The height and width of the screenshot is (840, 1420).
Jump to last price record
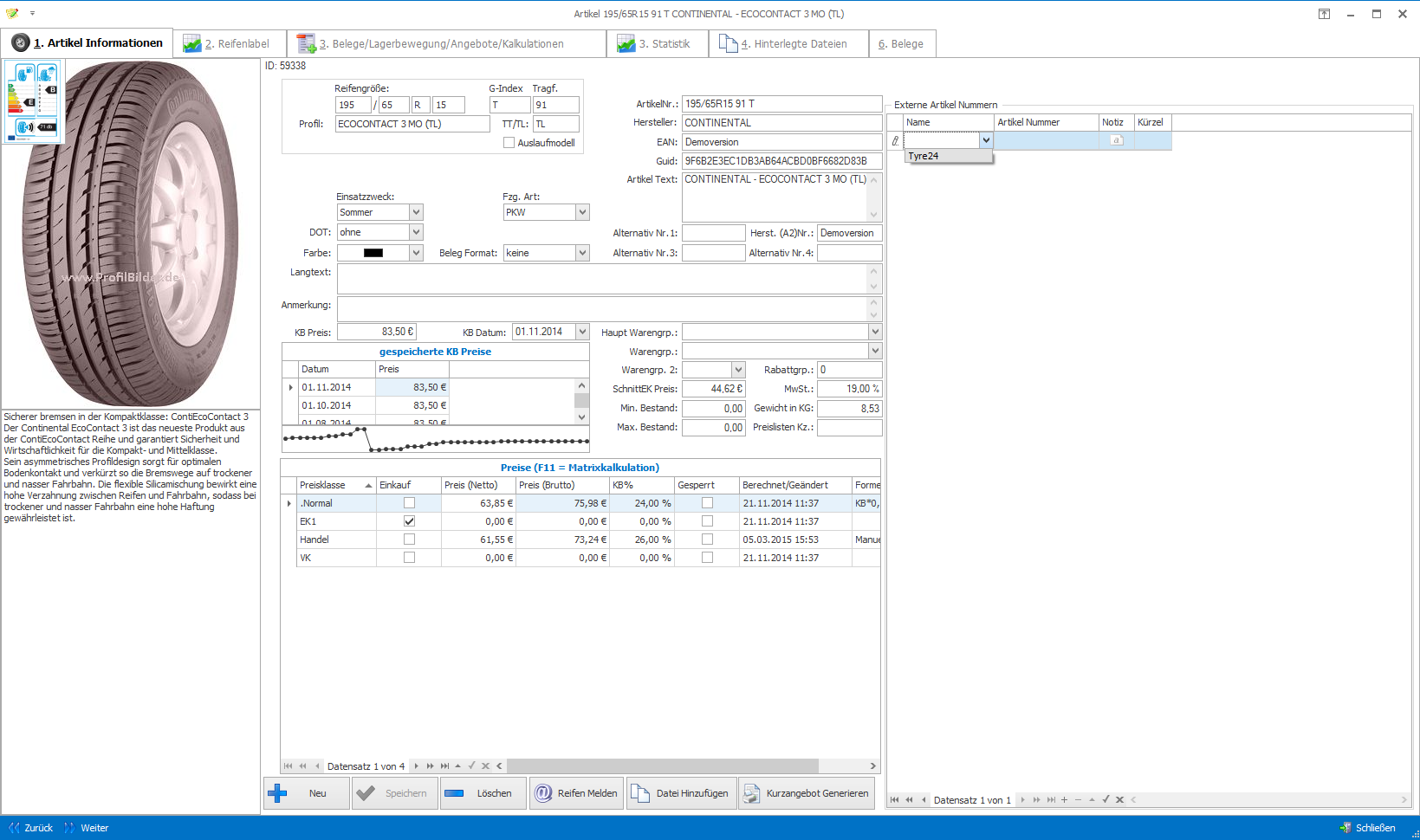click(444, 766)
